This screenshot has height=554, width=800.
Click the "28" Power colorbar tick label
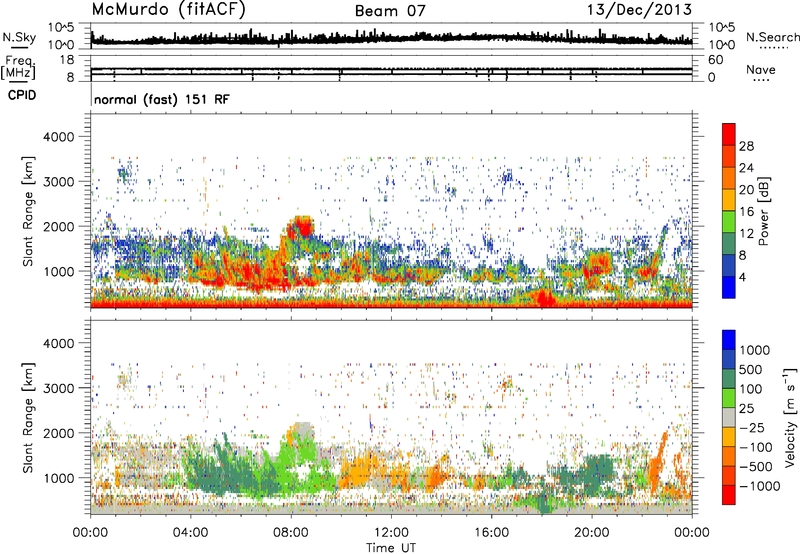click(746, 146)
